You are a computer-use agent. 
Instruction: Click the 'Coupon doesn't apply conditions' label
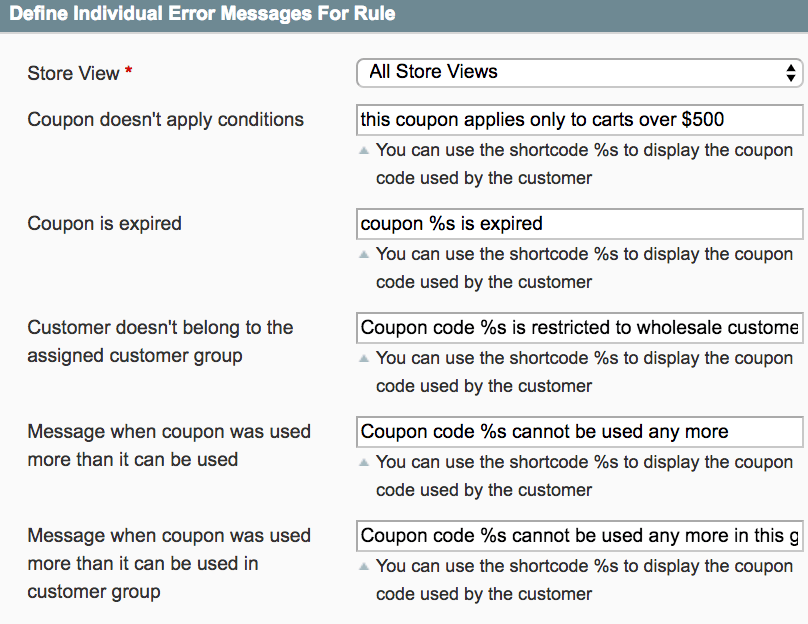pos(166,120)
